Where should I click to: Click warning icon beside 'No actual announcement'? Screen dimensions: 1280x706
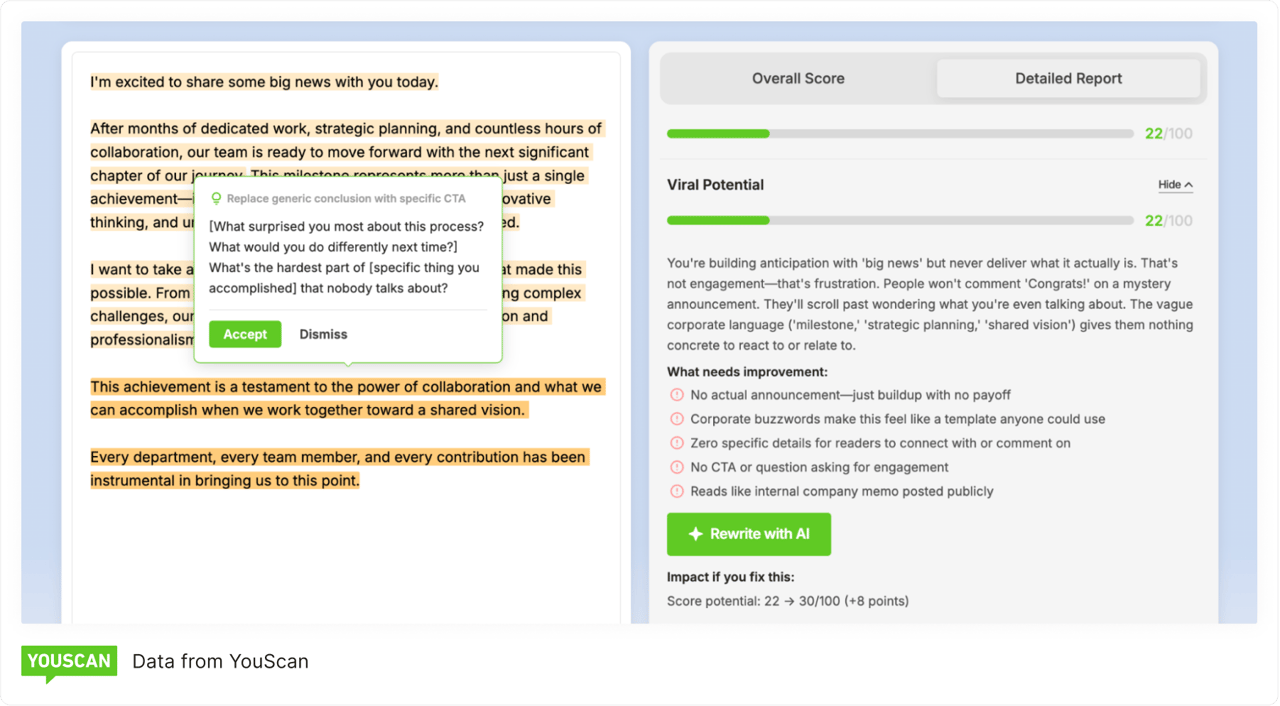click(x=677, y=395)
